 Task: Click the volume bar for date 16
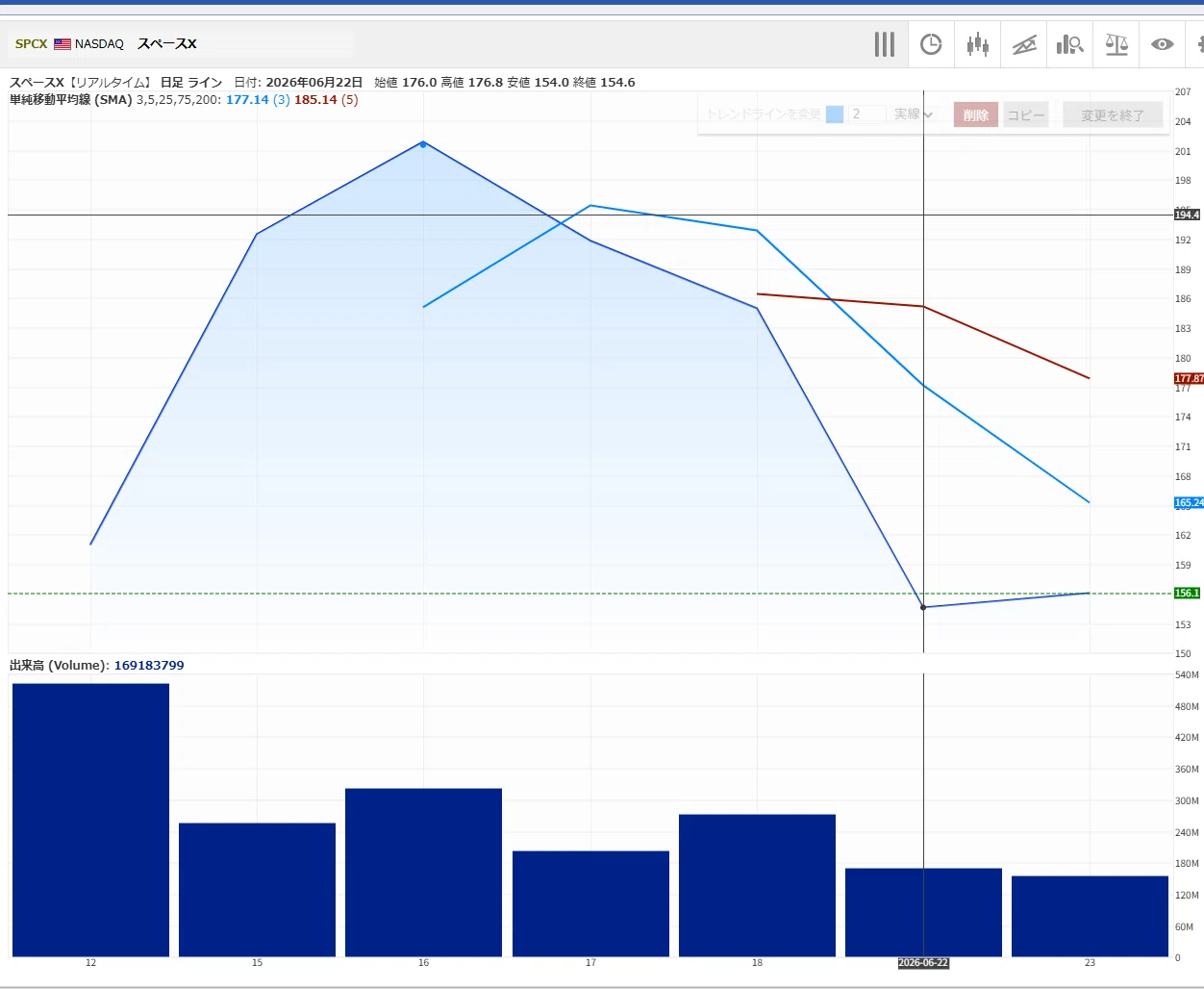[x=423, y=873]
